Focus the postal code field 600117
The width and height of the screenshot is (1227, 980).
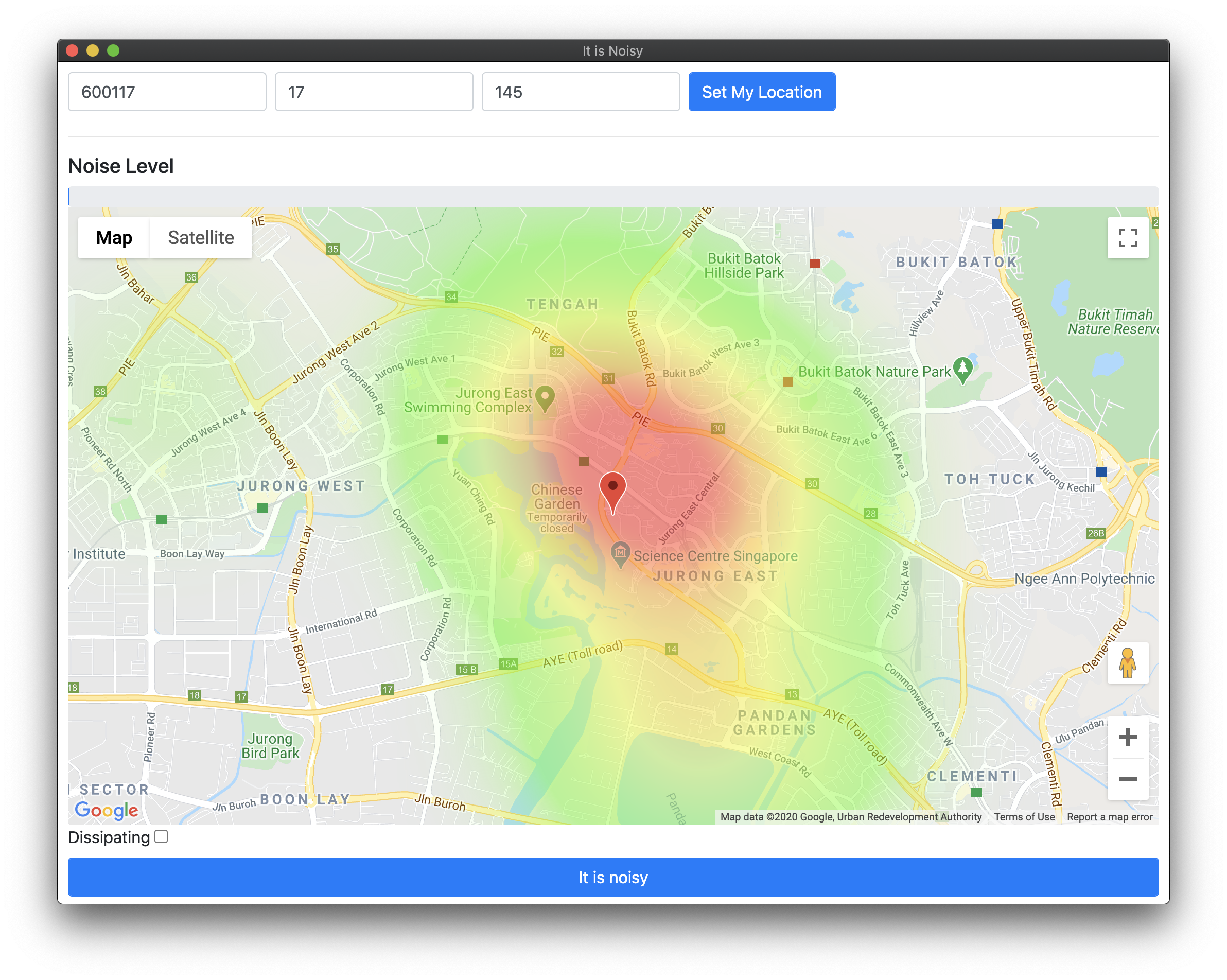coord(167,92)
